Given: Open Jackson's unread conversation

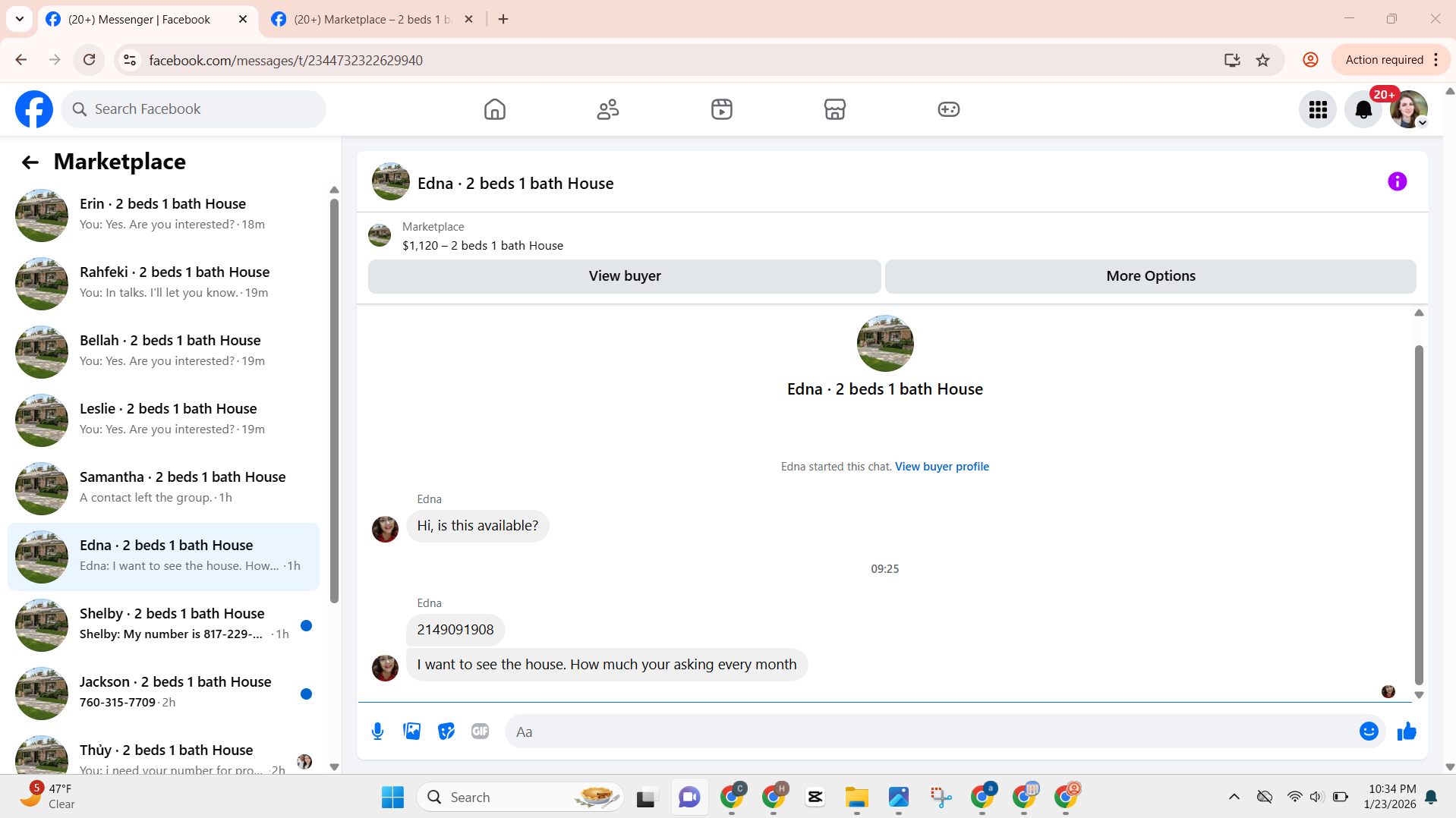Looking at the screenshot, I should tap(163, 694).
